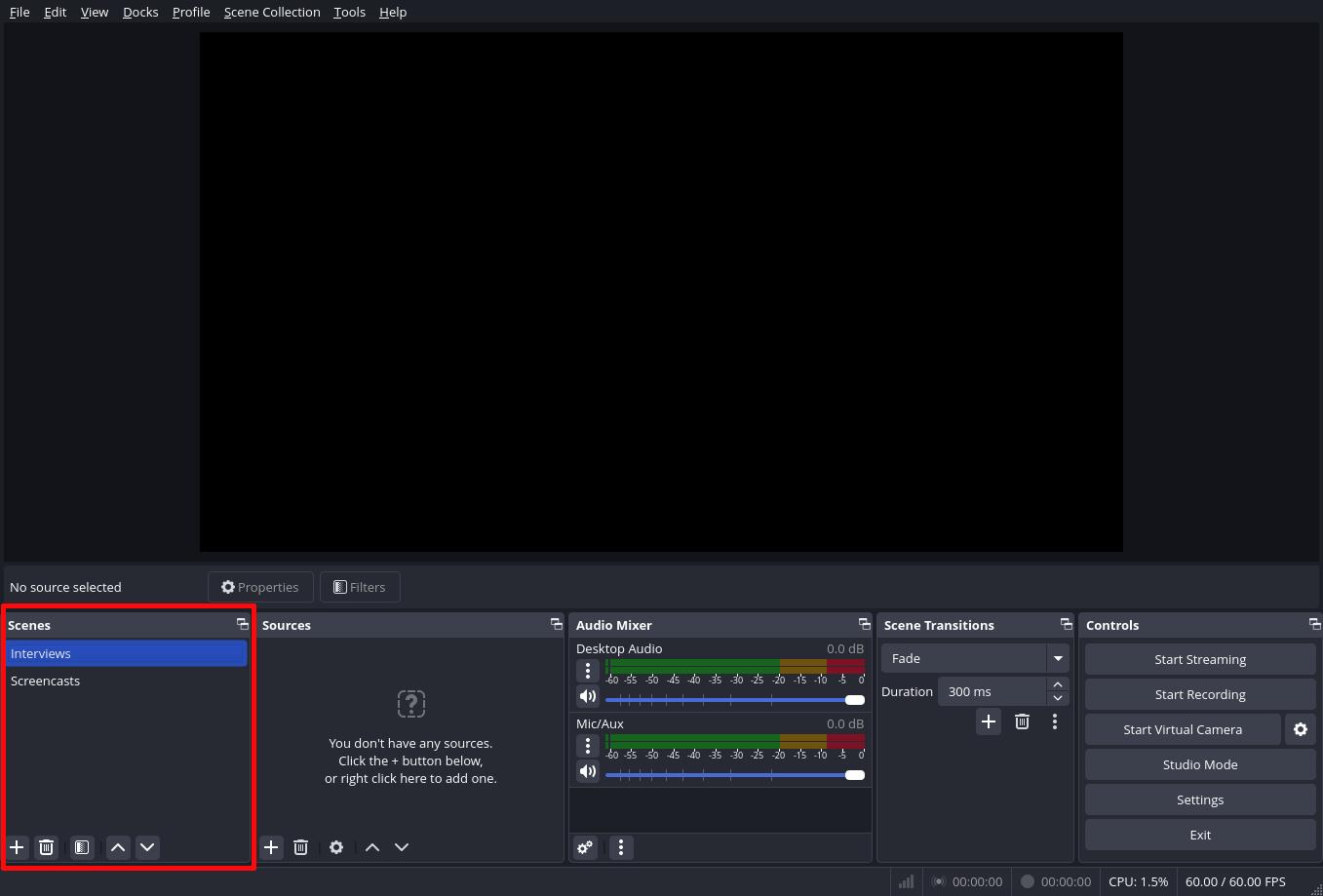This screenshot has height=896, width=1323.
Task: Increase transition duration with up chevron
Action: pos(1058,683)
